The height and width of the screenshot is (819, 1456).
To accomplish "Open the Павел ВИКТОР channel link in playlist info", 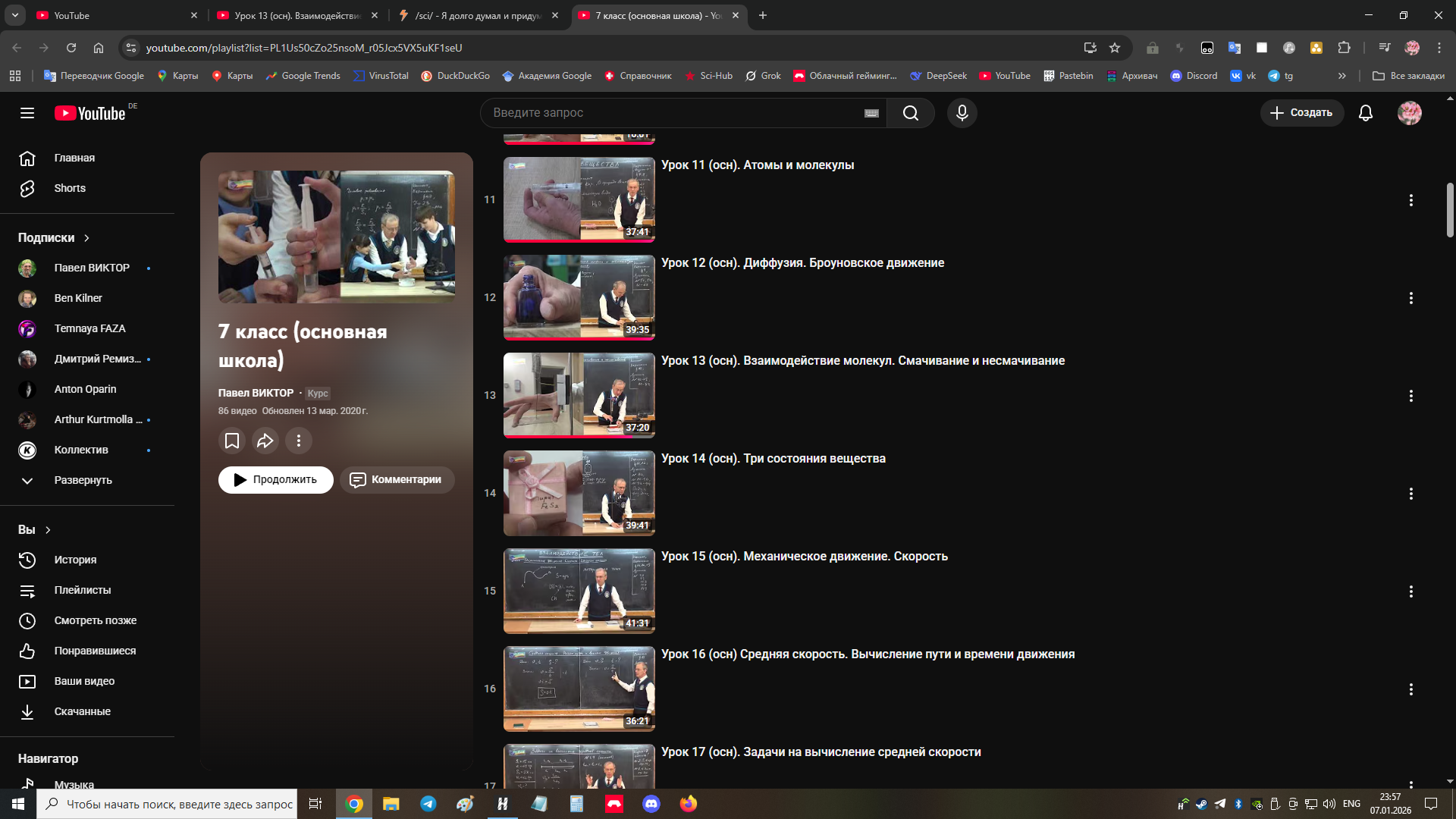I will (256, 393).
